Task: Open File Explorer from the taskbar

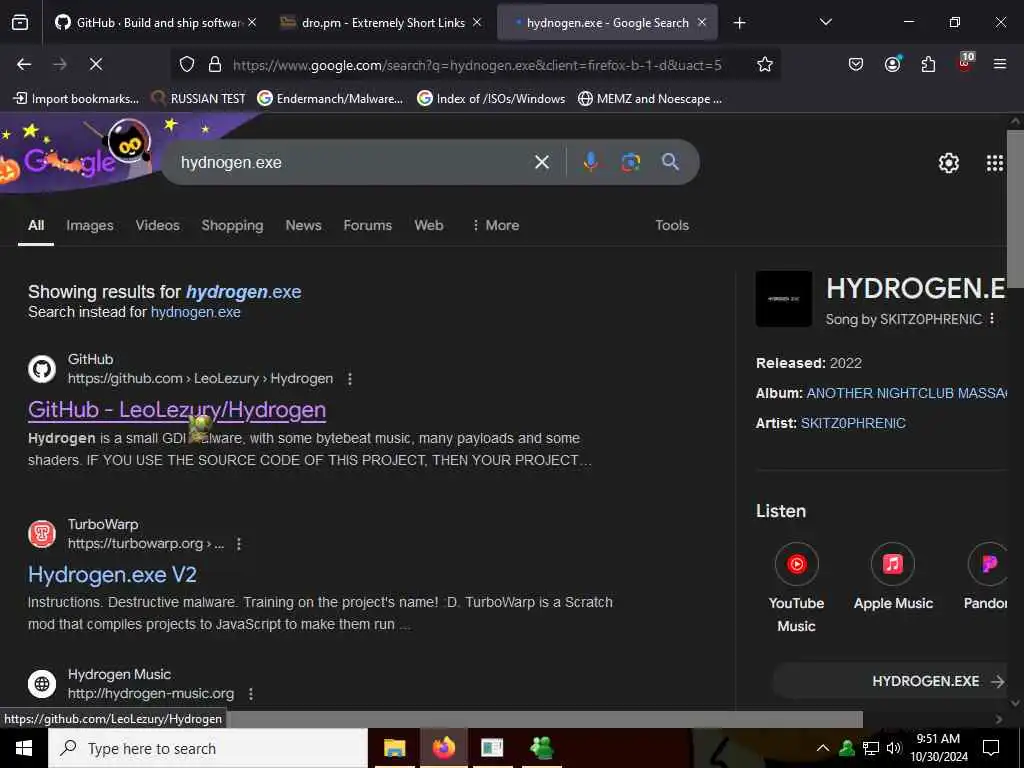Action: [x=394, y=748]
